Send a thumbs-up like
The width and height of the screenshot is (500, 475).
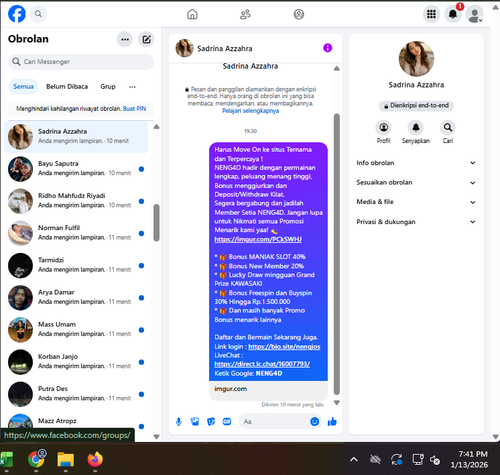(332, 422)
